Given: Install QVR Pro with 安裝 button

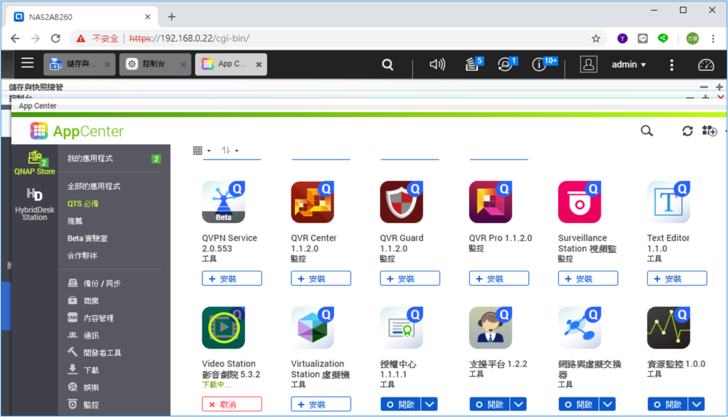Looking at the screenshot, I should pos(499,279).
